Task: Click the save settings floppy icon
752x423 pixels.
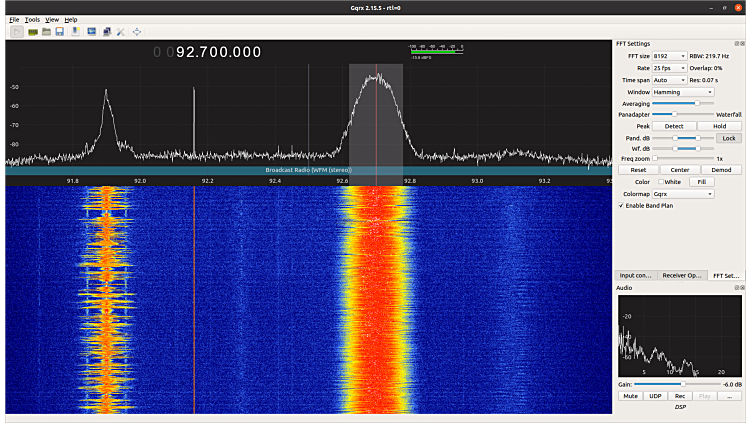Action: point(60,31)
